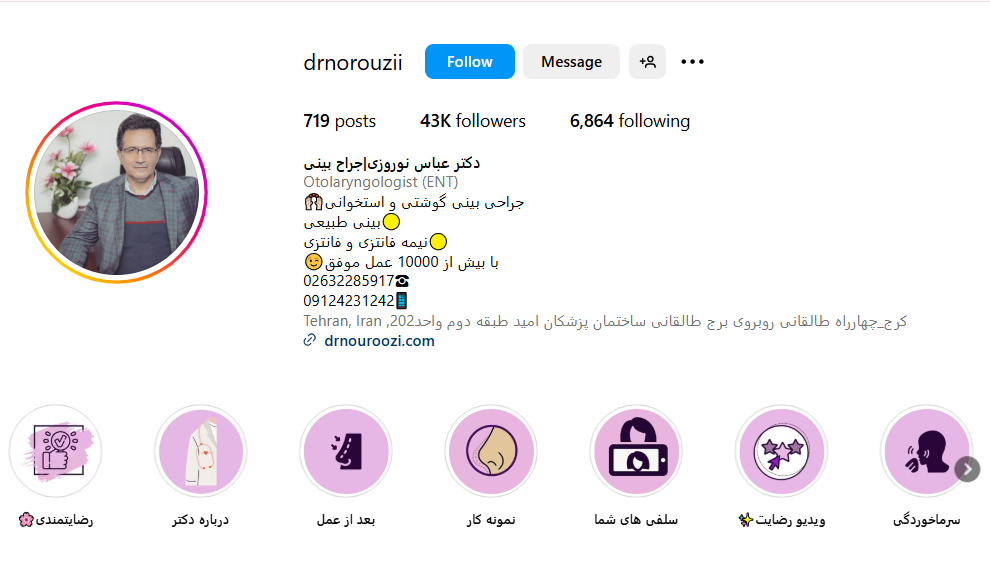This screenshot has height=585, width=990.
Task: Click the link chain icon beside website
Action: (309, 341)
